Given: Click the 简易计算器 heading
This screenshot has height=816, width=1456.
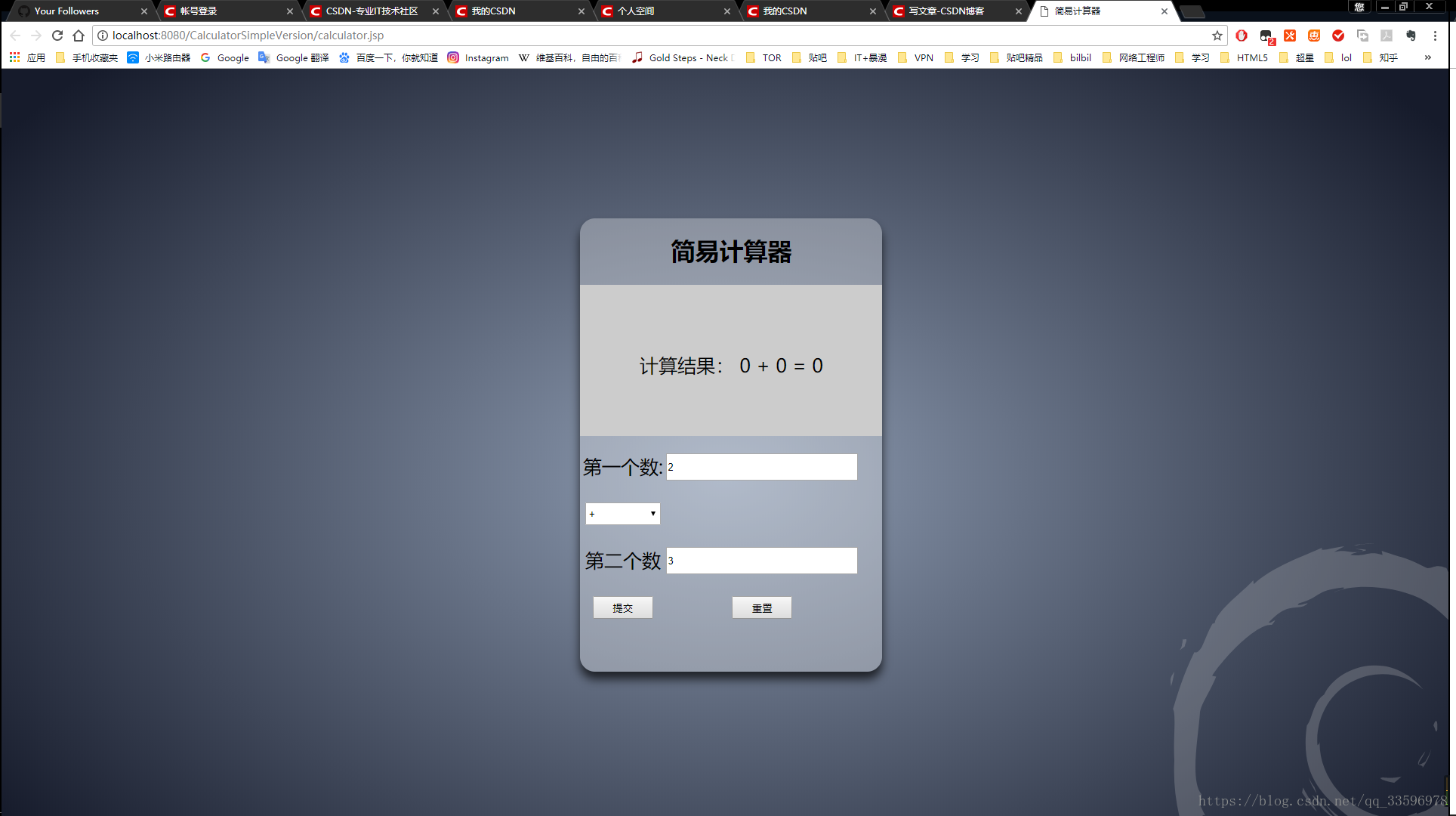Looking at the screenshot, I should (731, 252).
